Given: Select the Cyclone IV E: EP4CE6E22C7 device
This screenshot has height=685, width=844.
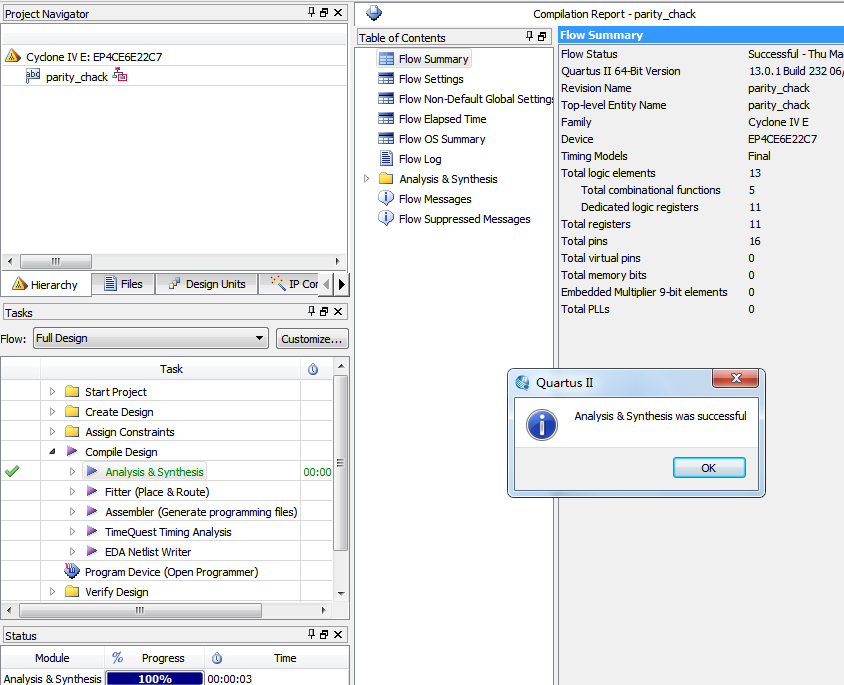Looking at the screenshot, I should click(94, 57).
